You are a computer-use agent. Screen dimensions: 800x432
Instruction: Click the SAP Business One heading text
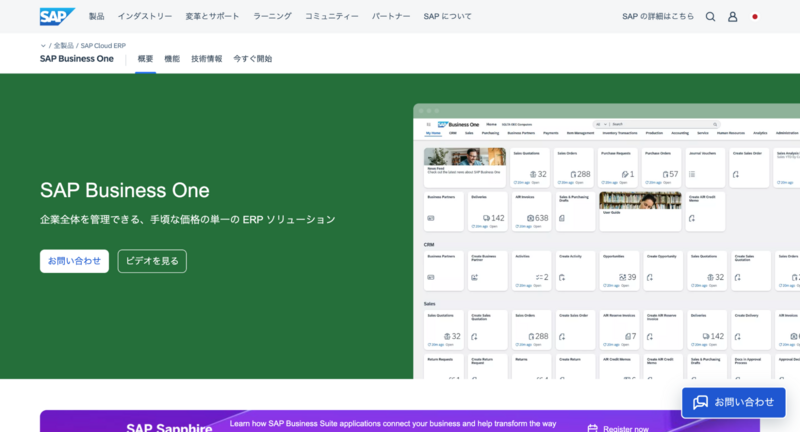125,190
